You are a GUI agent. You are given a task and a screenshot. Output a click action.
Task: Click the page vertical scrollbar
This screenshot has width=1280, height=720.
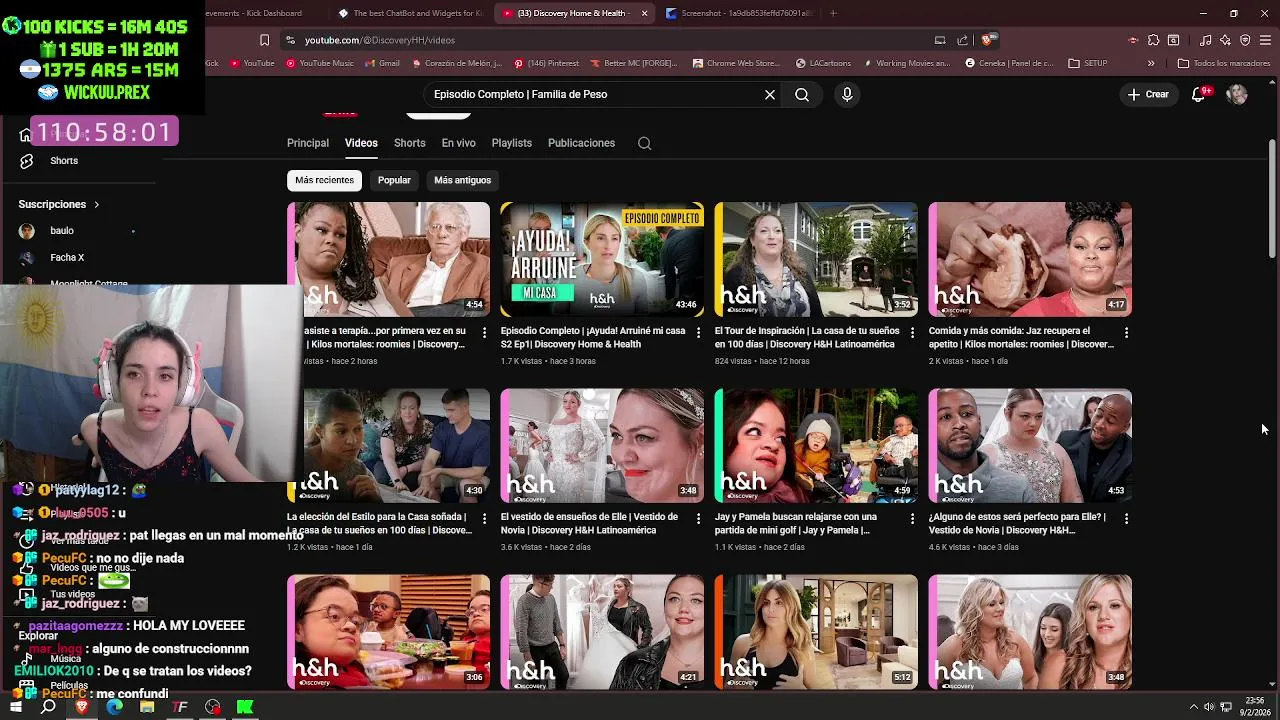coord(1272,198)
